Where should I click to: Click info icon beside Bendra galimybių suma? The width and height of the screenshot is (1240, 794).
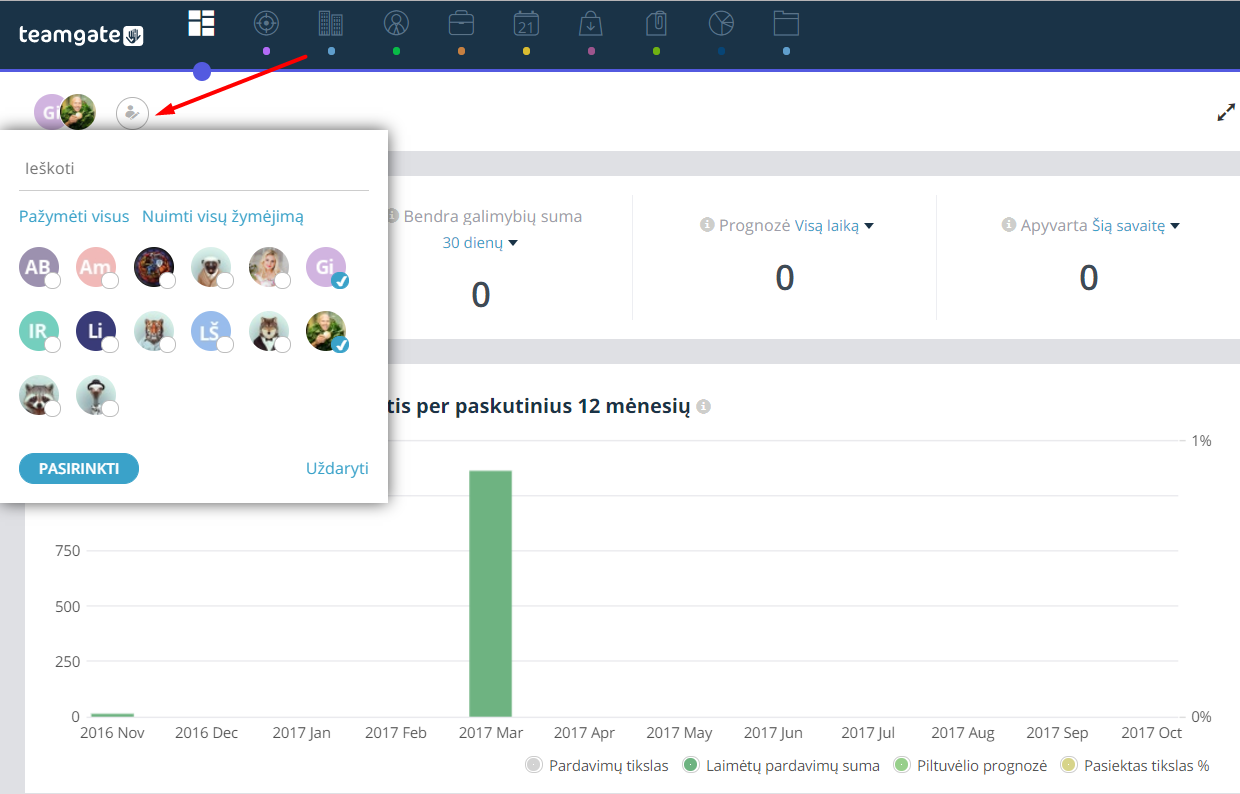[x=392, y=216]
